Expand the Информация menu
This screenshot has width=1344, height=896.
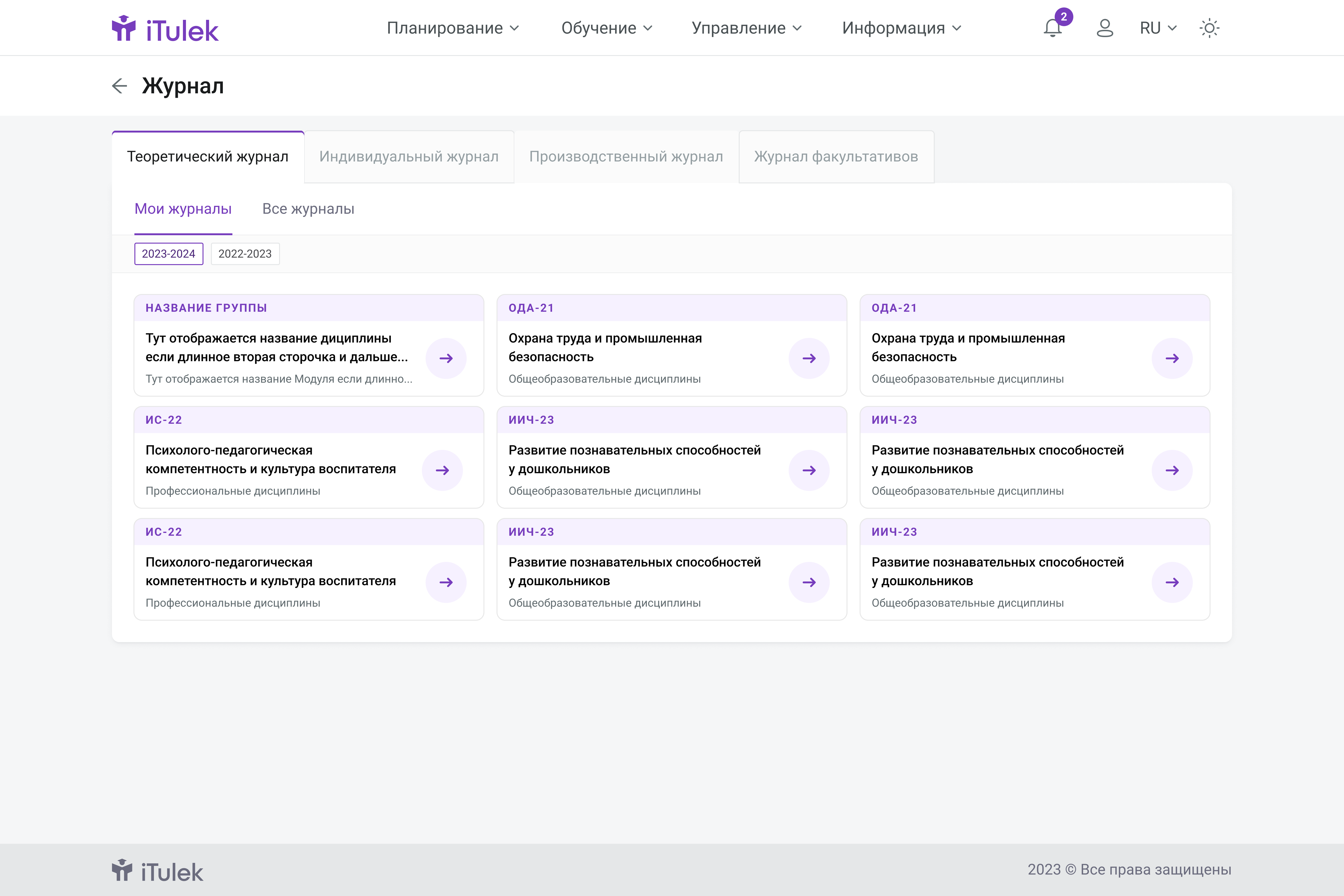point(901,28)
